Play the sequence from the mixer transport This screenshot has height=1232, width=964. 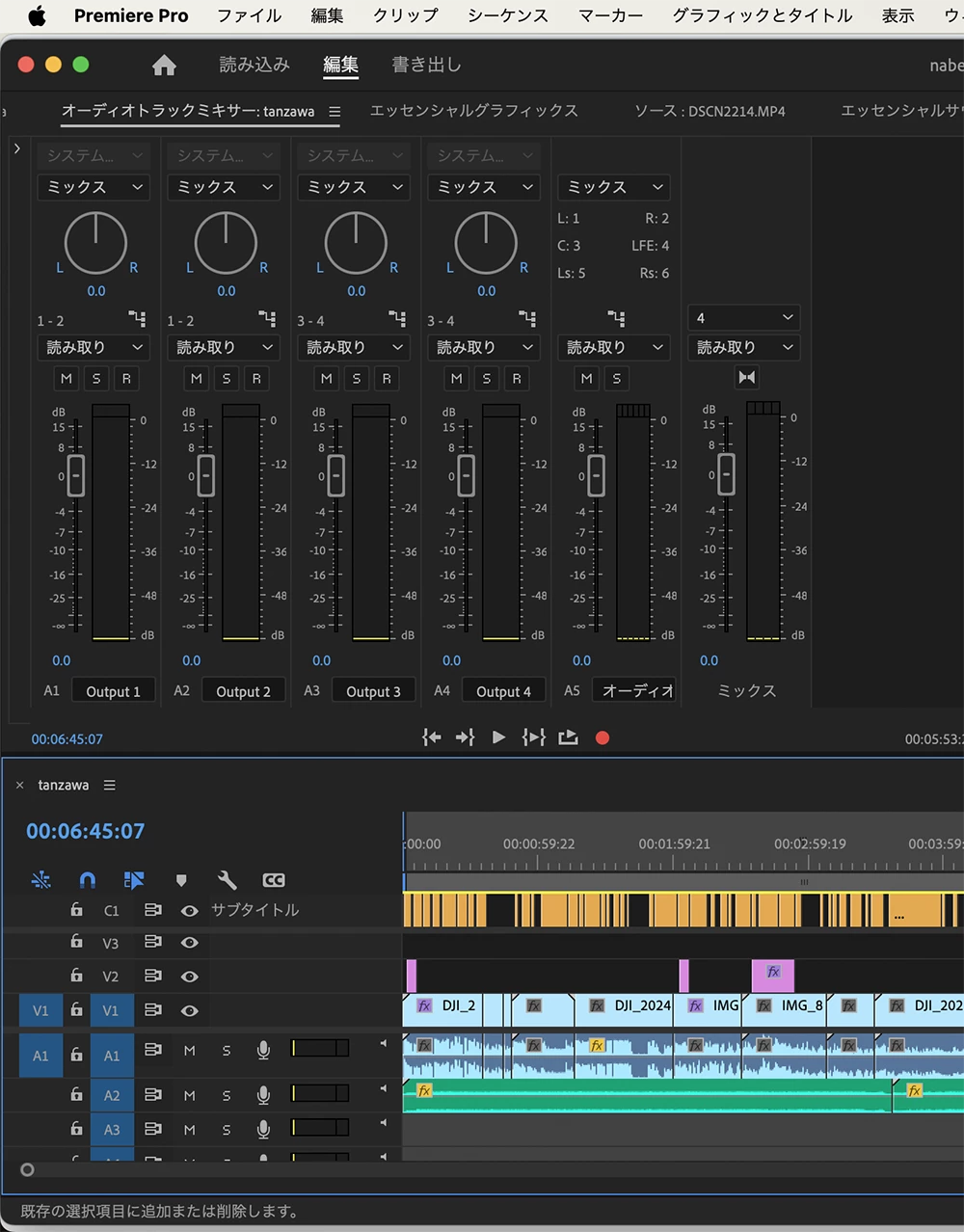(498, 737)
